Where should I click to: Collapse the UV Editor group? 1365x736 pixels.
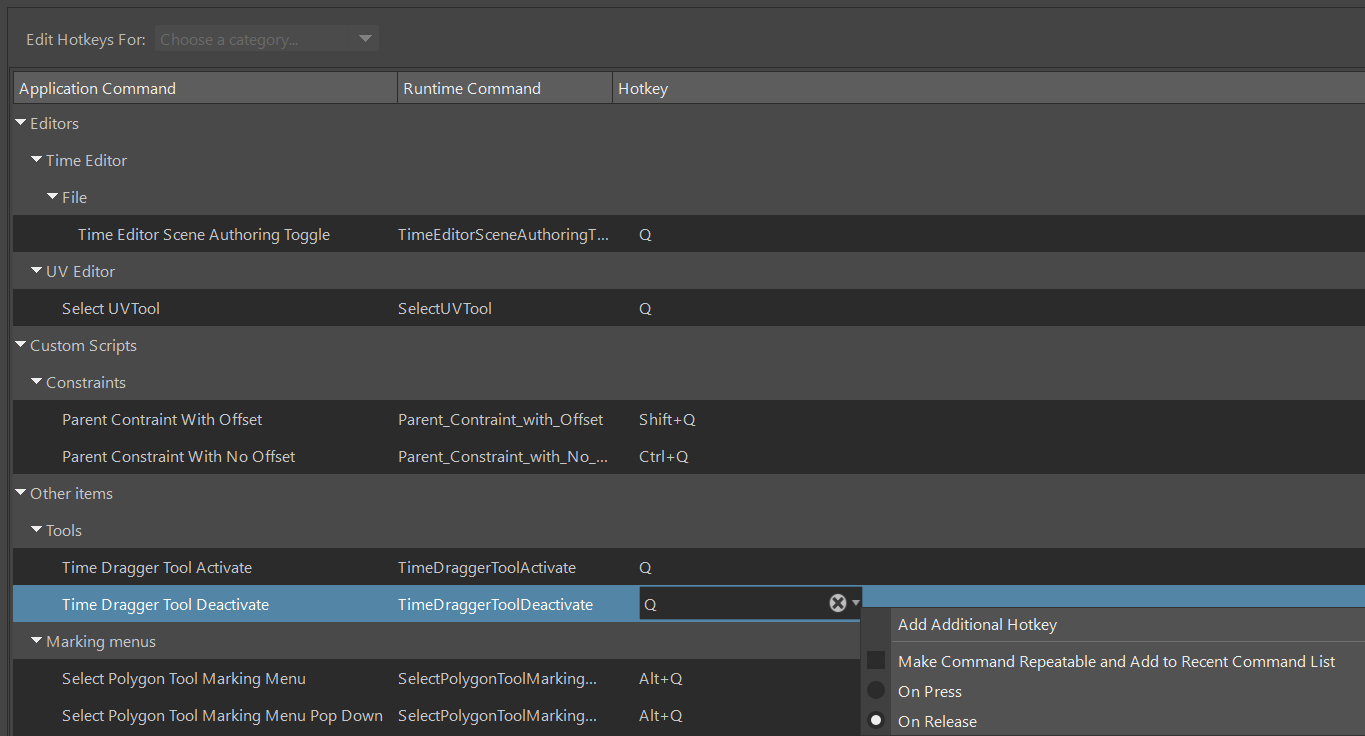point(37,271)
